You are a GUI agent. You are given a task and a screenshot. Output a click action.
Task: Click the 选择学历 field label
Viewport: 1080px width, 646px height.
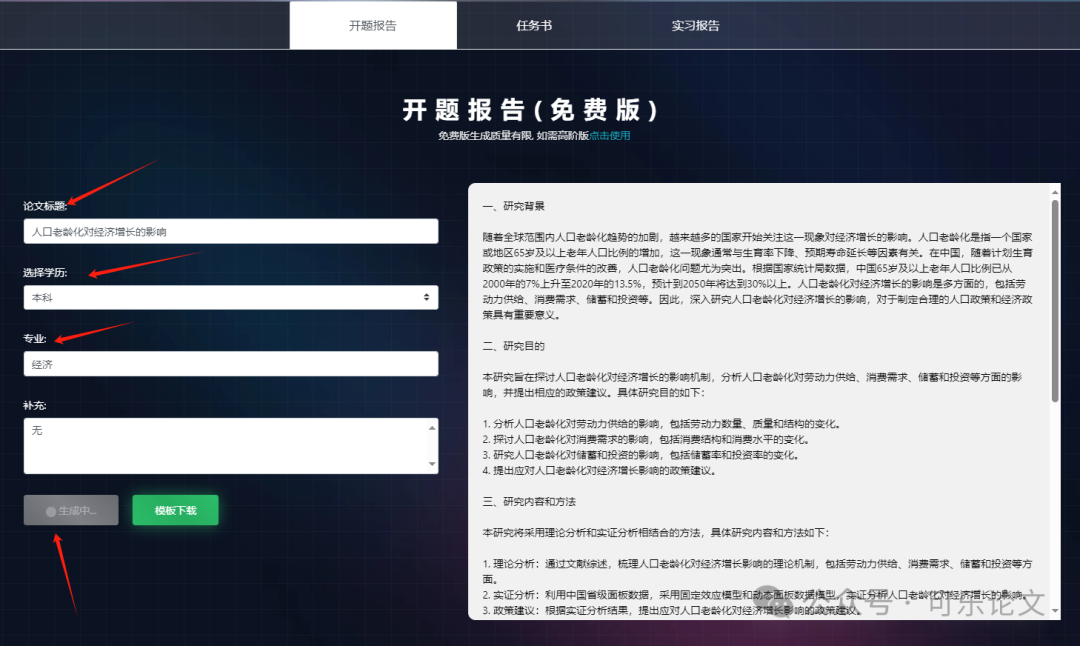(45, 273)
